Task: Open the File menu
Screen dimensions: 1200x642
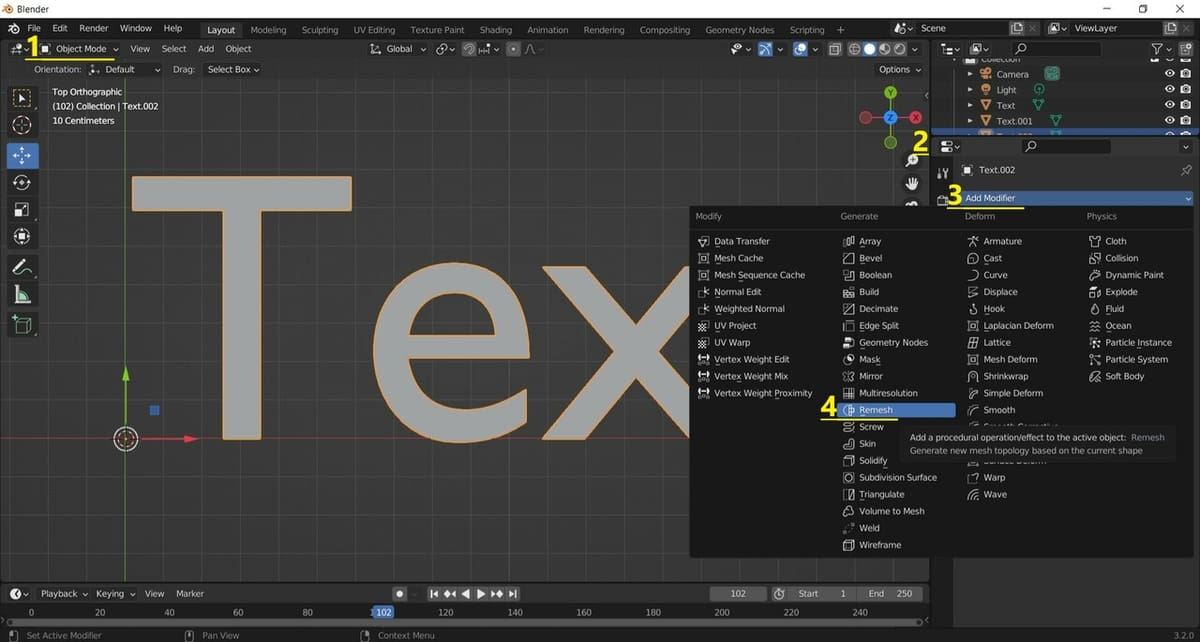Action: [x=34, y=28]
